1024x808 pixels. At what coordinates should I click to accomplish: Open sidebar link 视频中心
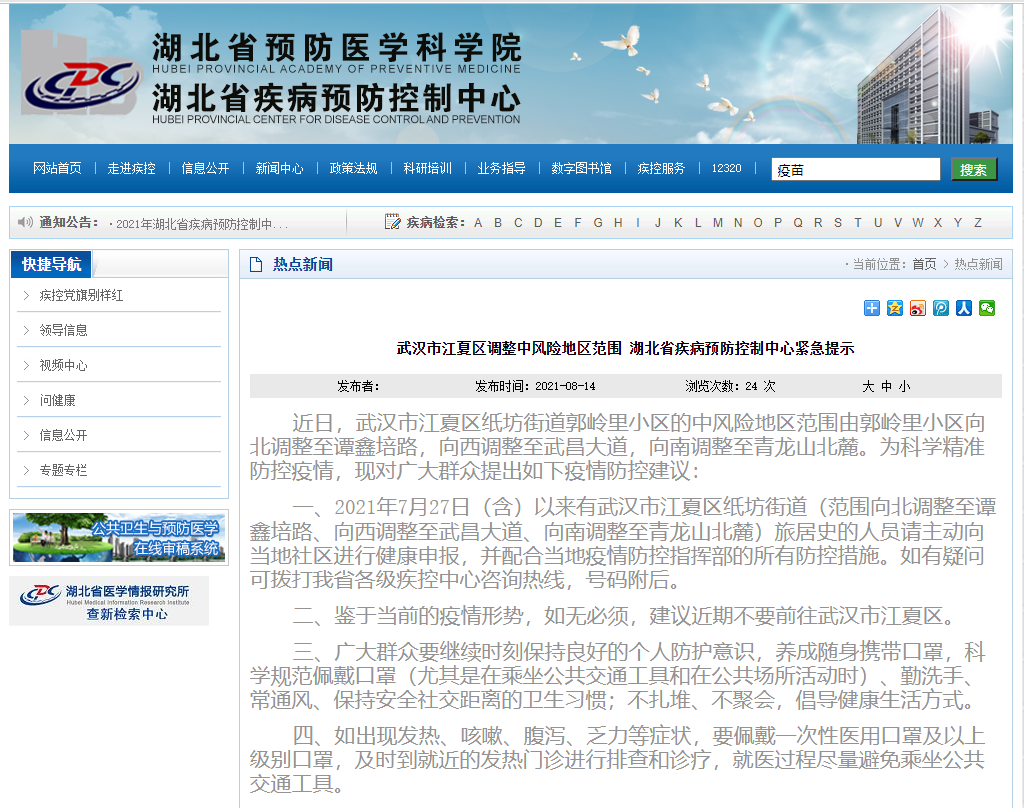pos(63,365)
